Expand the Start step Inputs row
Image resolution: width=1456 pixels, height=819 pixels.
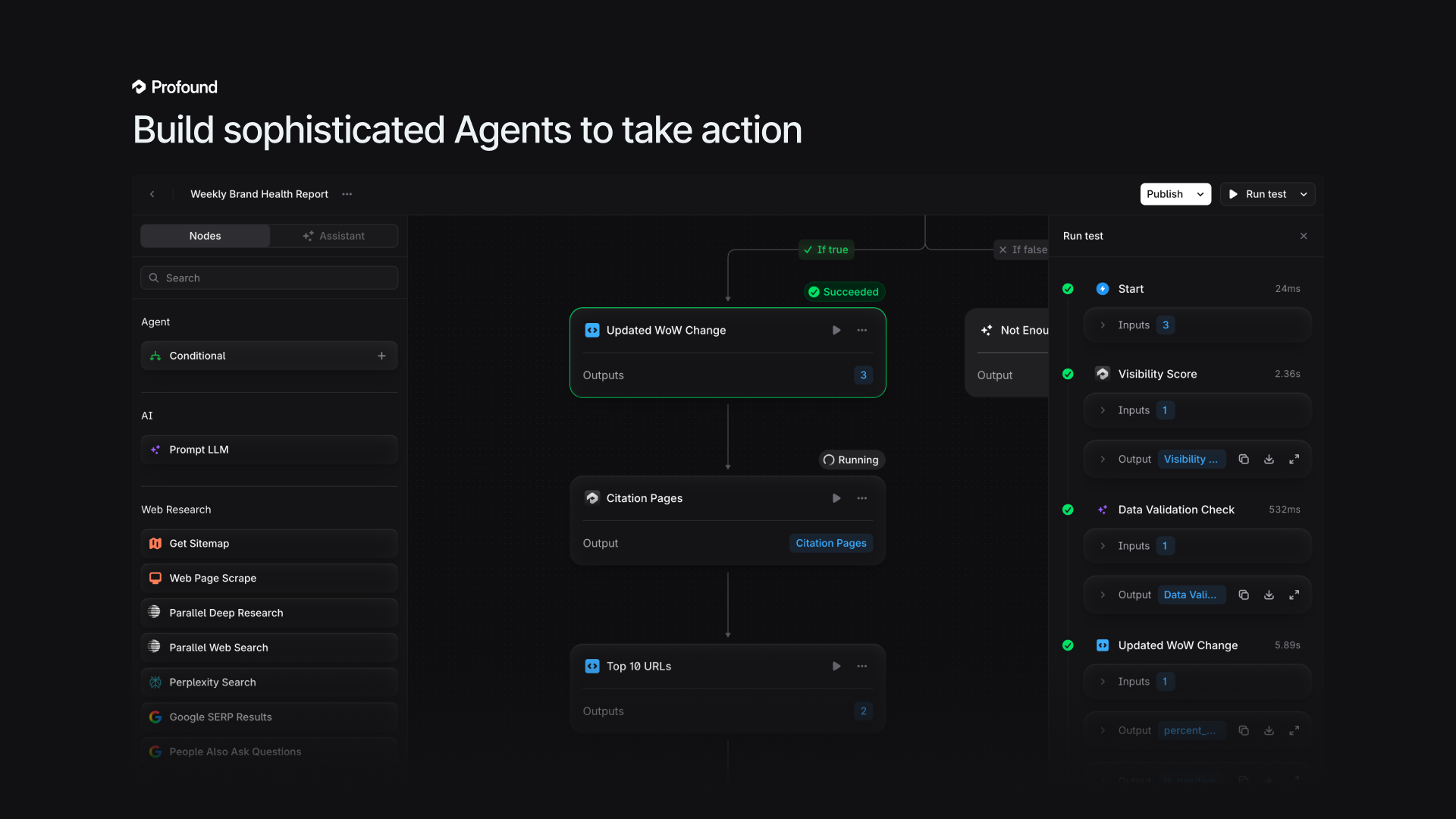tap(1103, 325)
